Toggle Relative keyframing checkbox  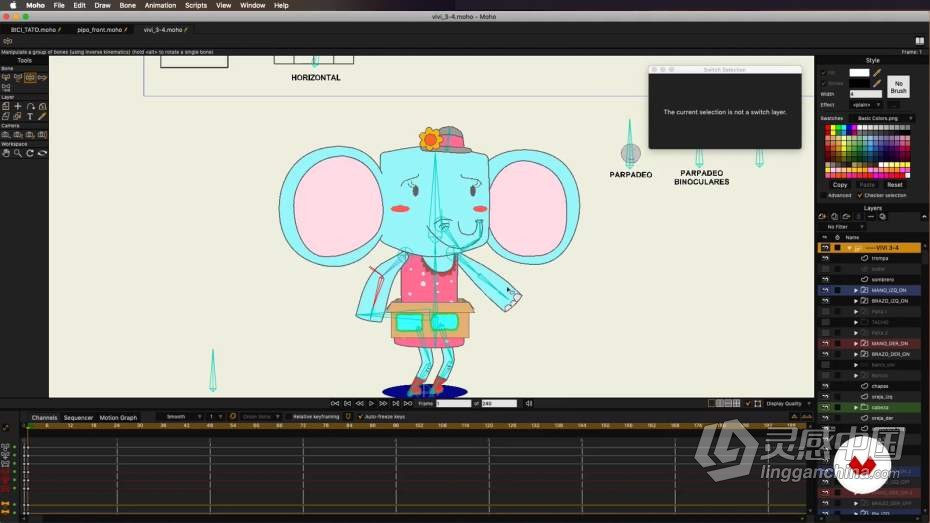[289, 417]
